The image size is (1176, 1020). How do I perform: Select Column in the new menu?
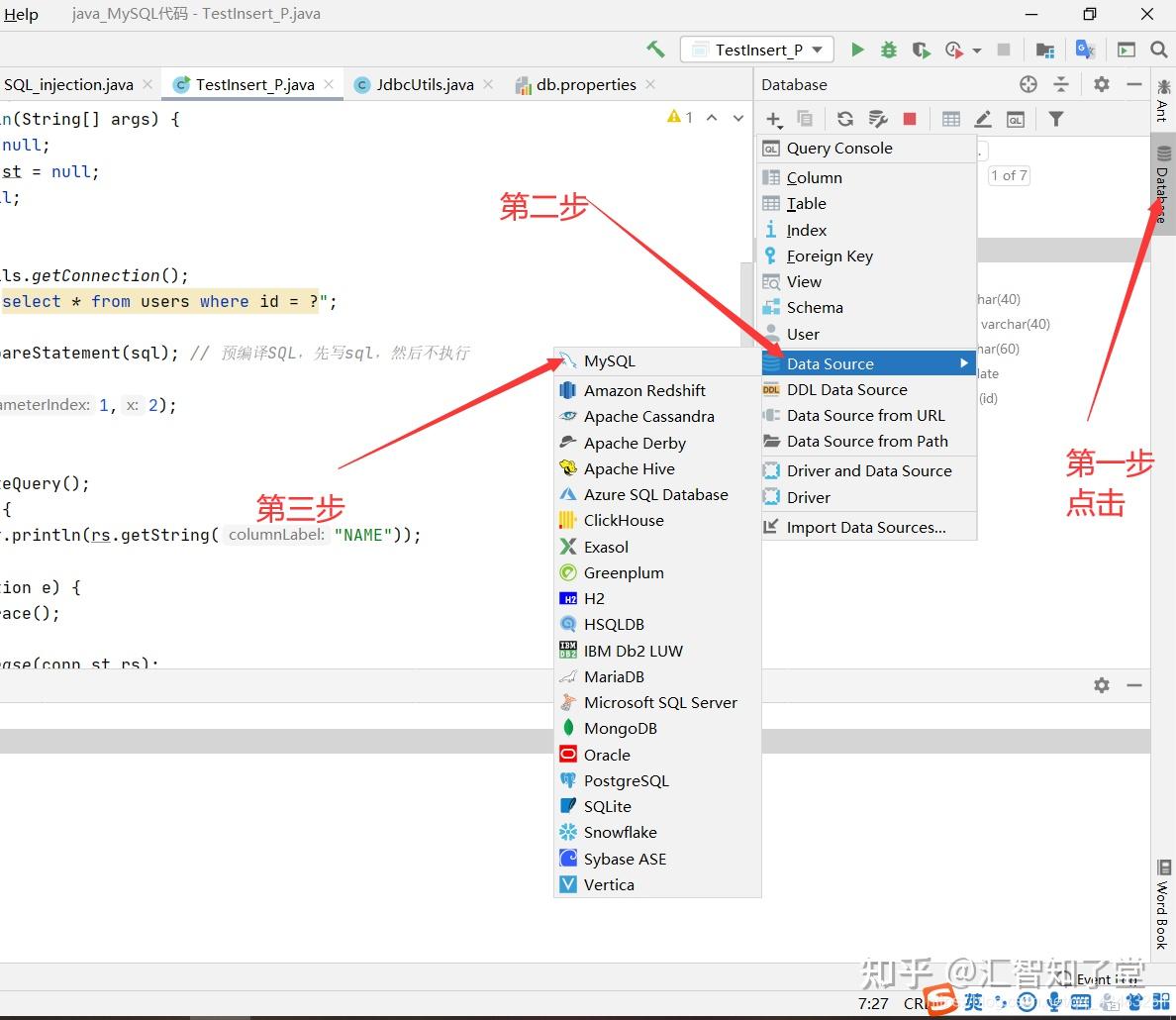pyautogui.click(x=868, y=178)
